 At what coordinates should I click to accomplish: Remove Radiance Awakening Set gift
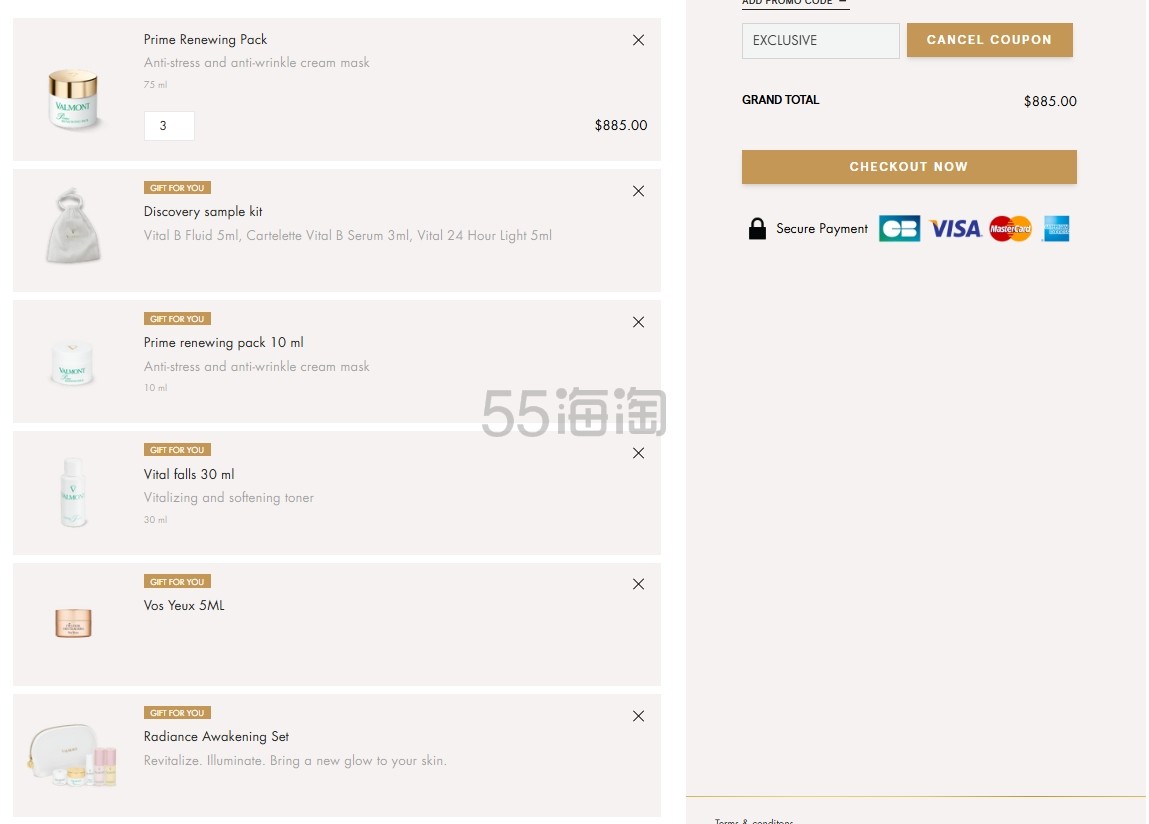point(638,716)
